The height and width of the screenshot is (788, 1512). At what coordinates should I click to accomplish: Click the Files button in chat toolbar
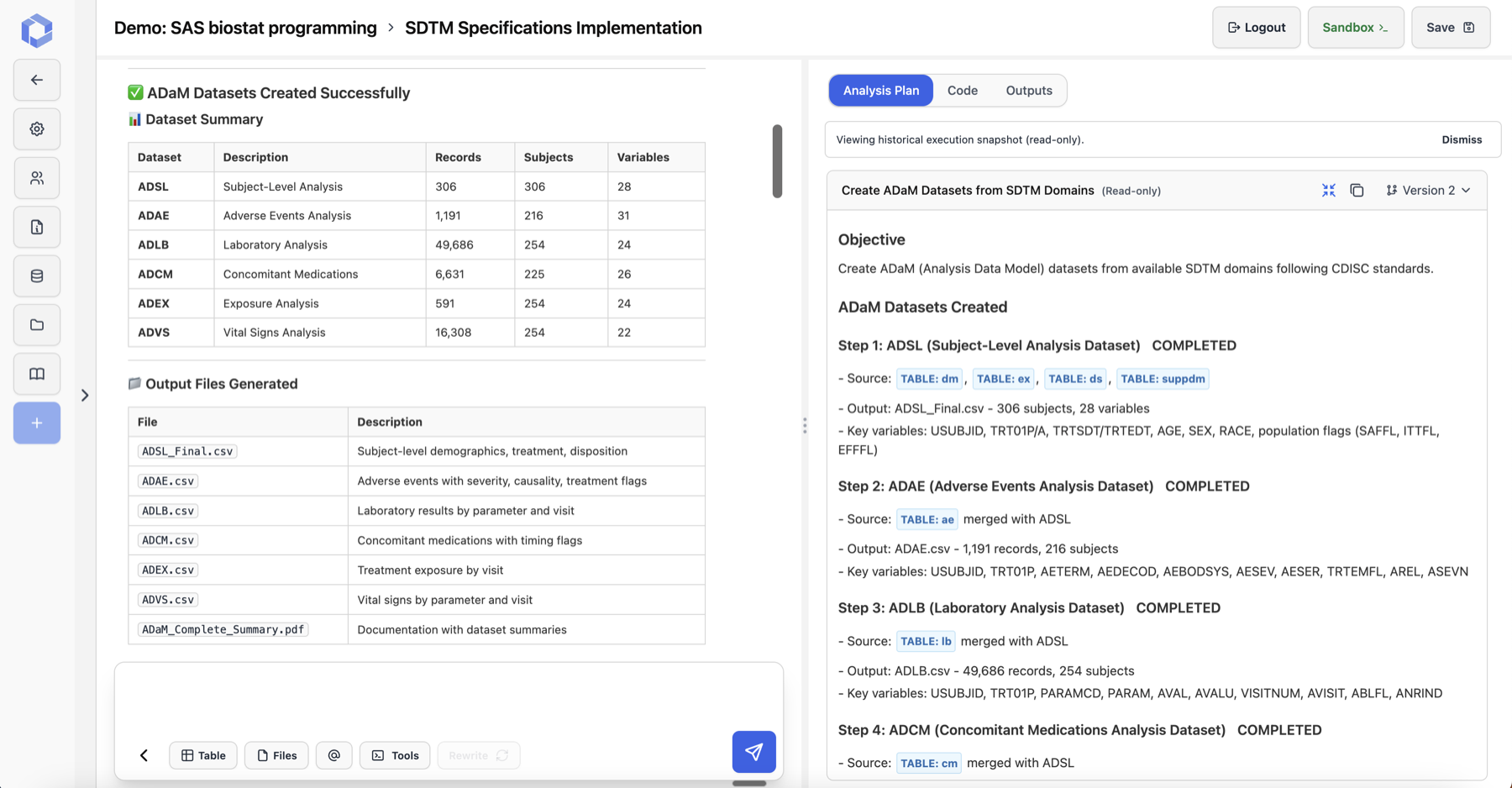pos(276,755)
